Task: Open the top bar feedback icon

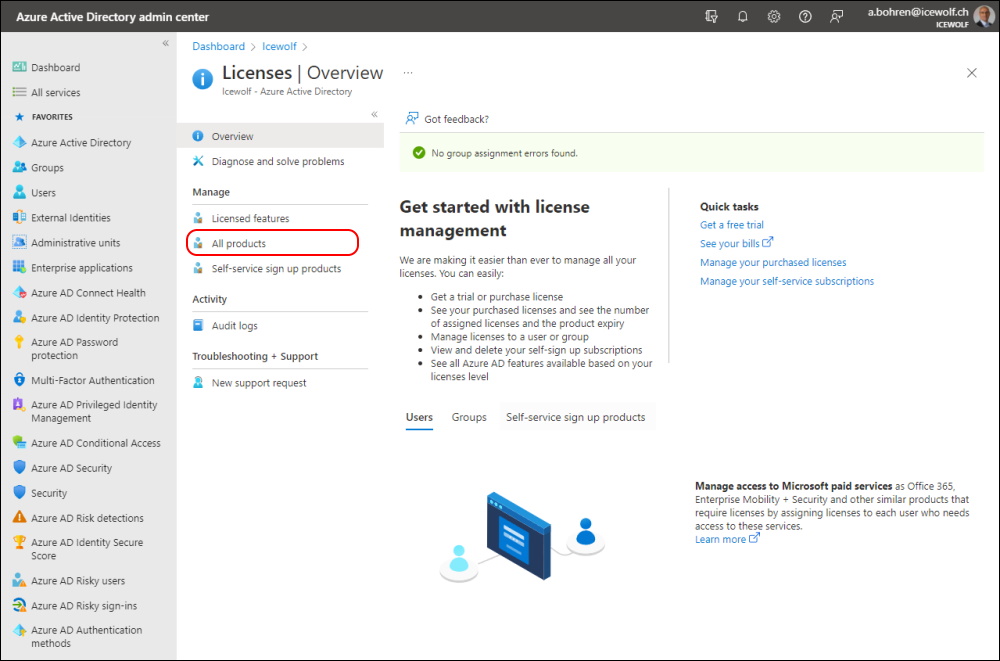Action: click(x=836, y=17)
